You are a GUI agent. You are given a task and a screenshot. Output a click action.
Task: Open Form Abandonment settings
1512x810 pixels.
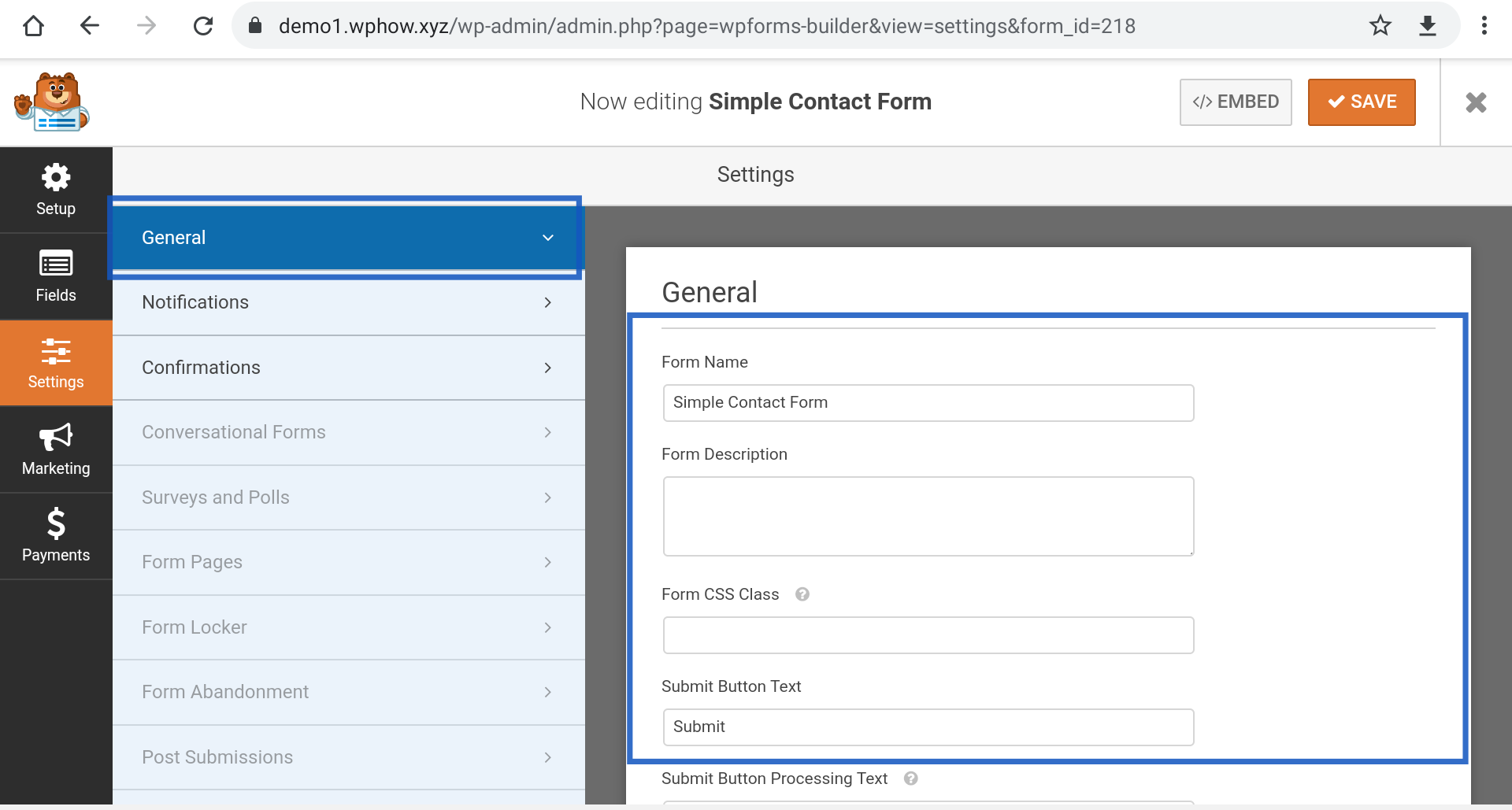349,692
